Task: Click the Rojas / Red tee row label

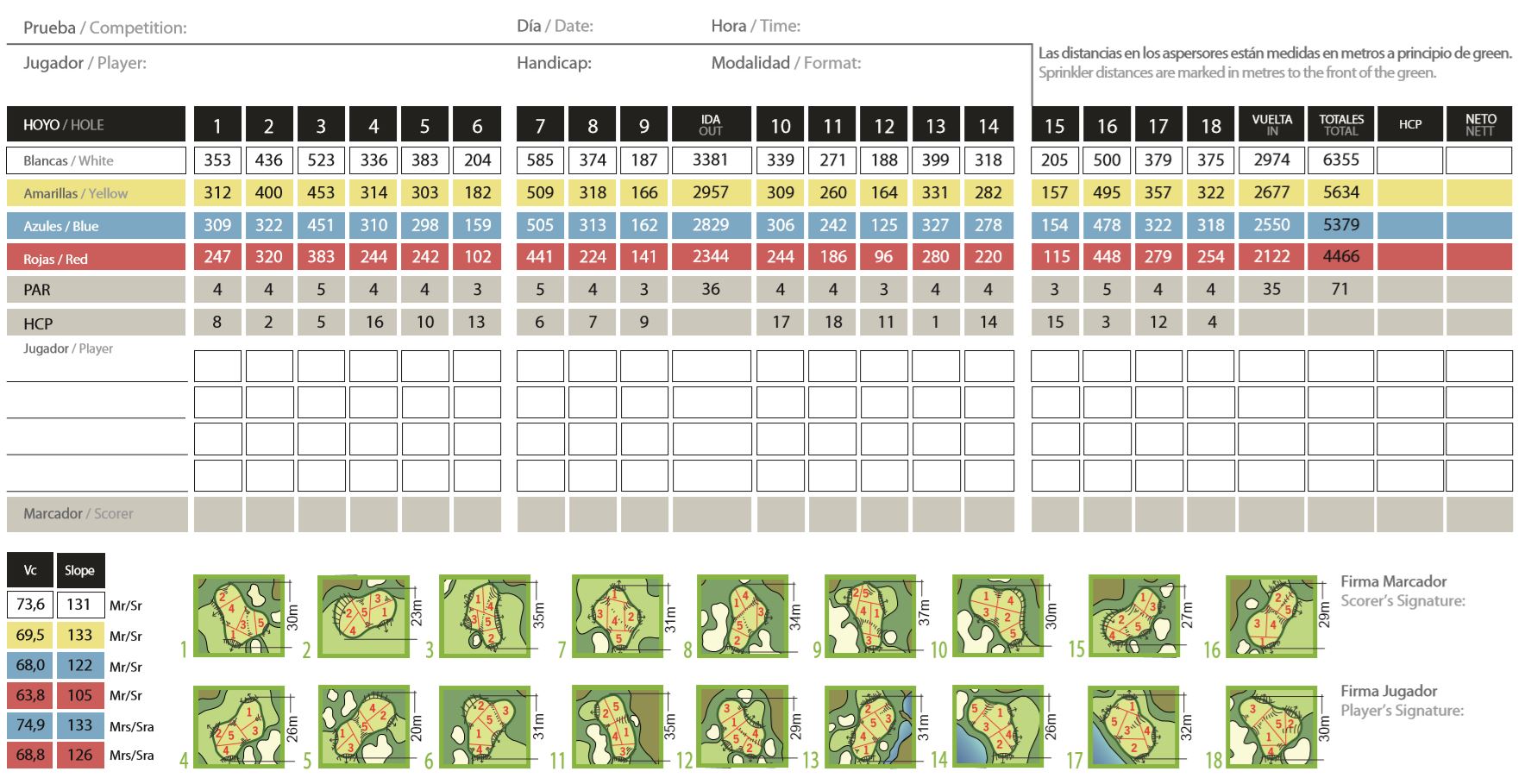Action: [96, 259]
